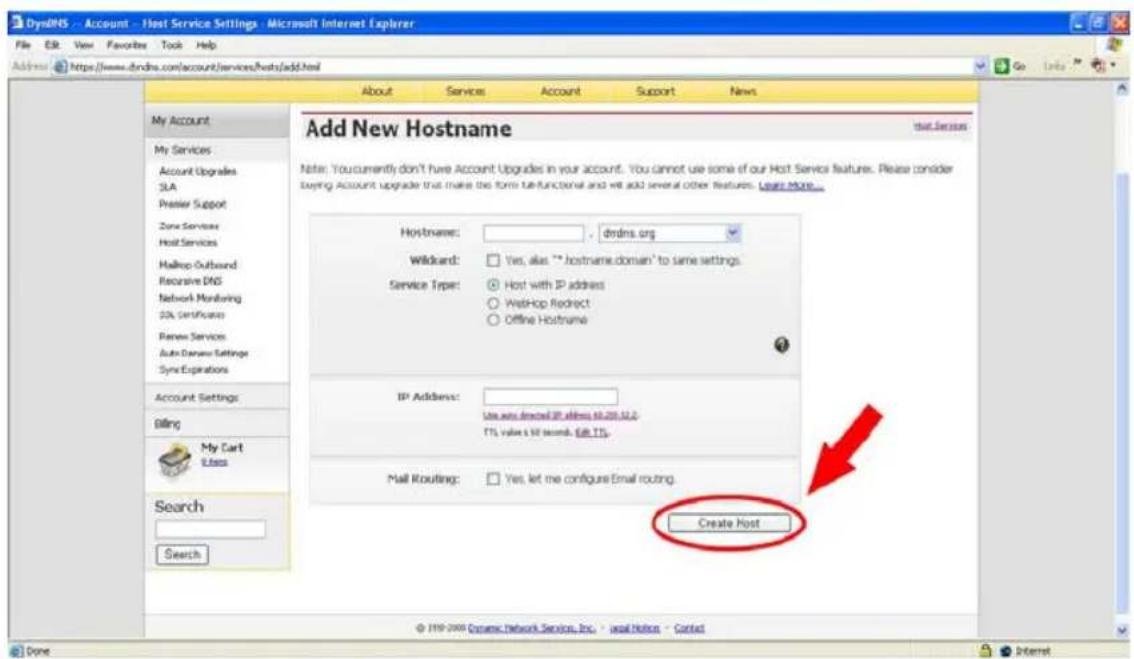Go to the About page tab
The height and width of the screenshot is (659, 1134).
pos(377,91)
